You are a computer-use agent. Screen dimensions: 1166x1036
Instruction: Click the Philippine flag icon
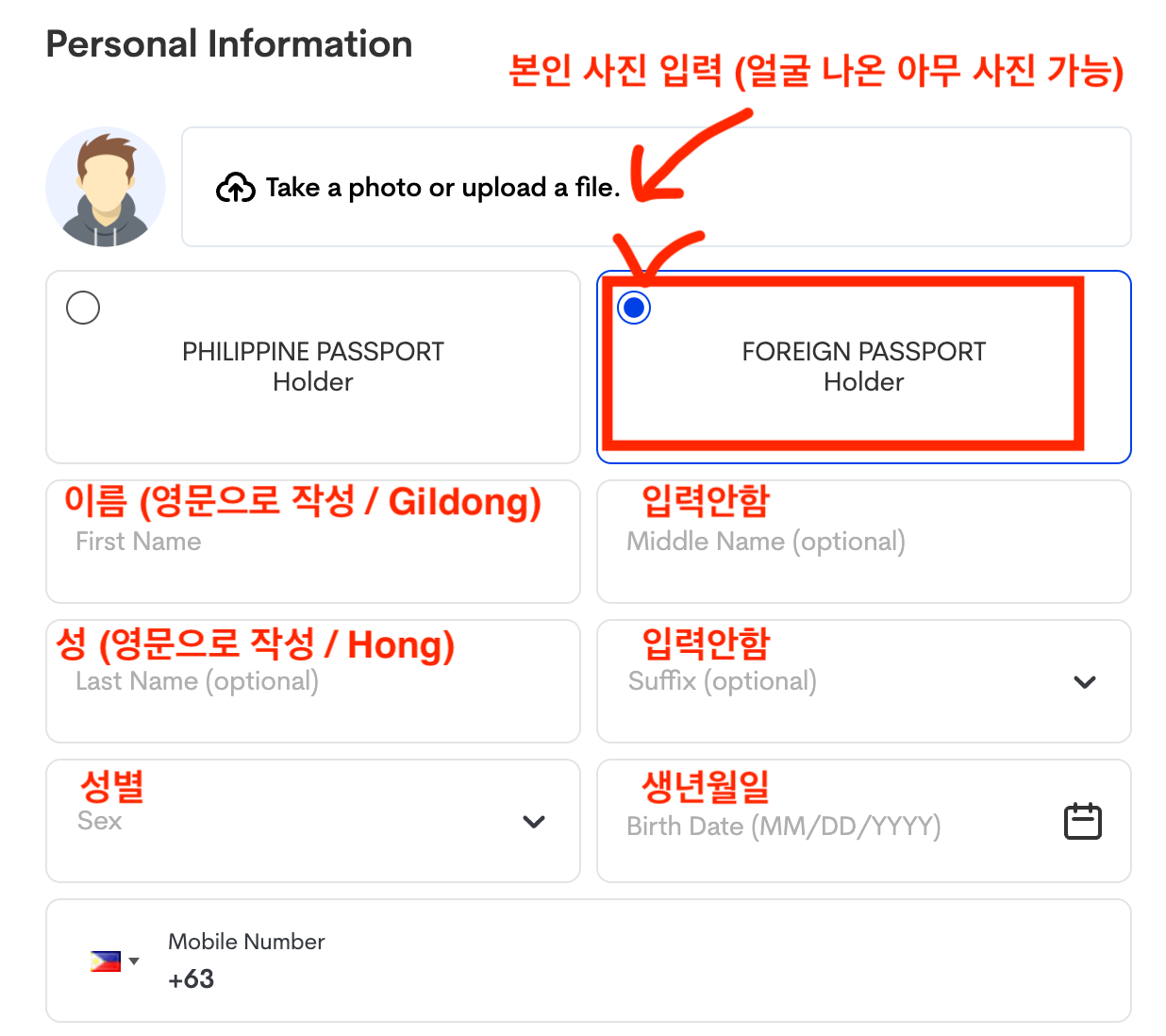click(x=105, y=960)
